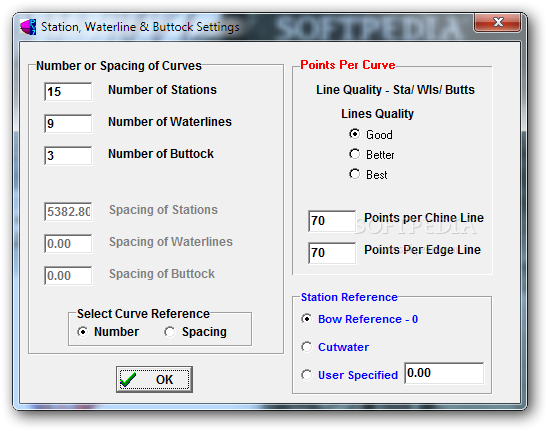Click the User Specified value field
The height and width of the screenshot is (431, 548).
(444, 373)
